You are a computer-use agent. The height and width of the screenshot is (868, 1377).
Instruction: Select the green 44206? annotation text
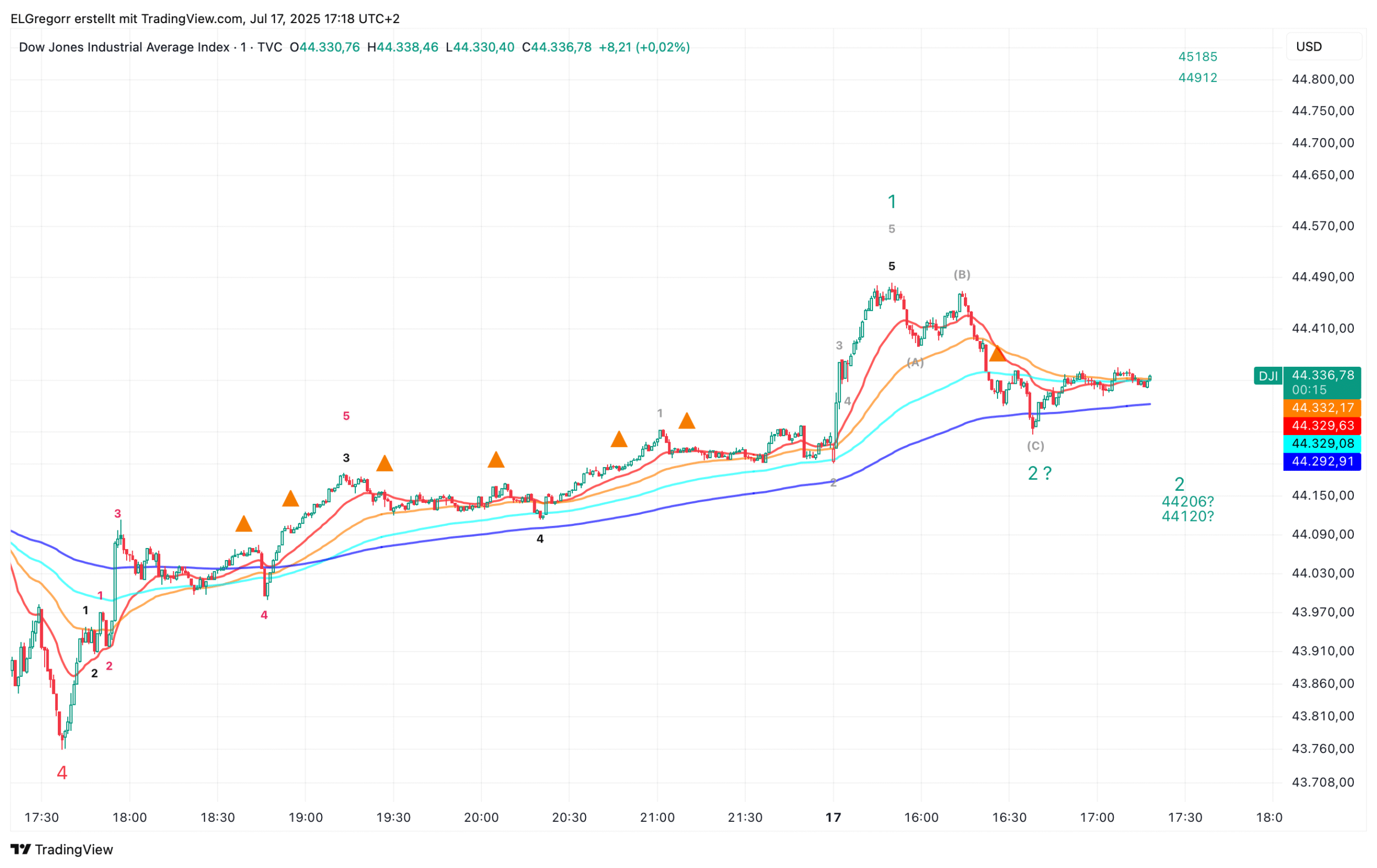tap(1187, 502)
